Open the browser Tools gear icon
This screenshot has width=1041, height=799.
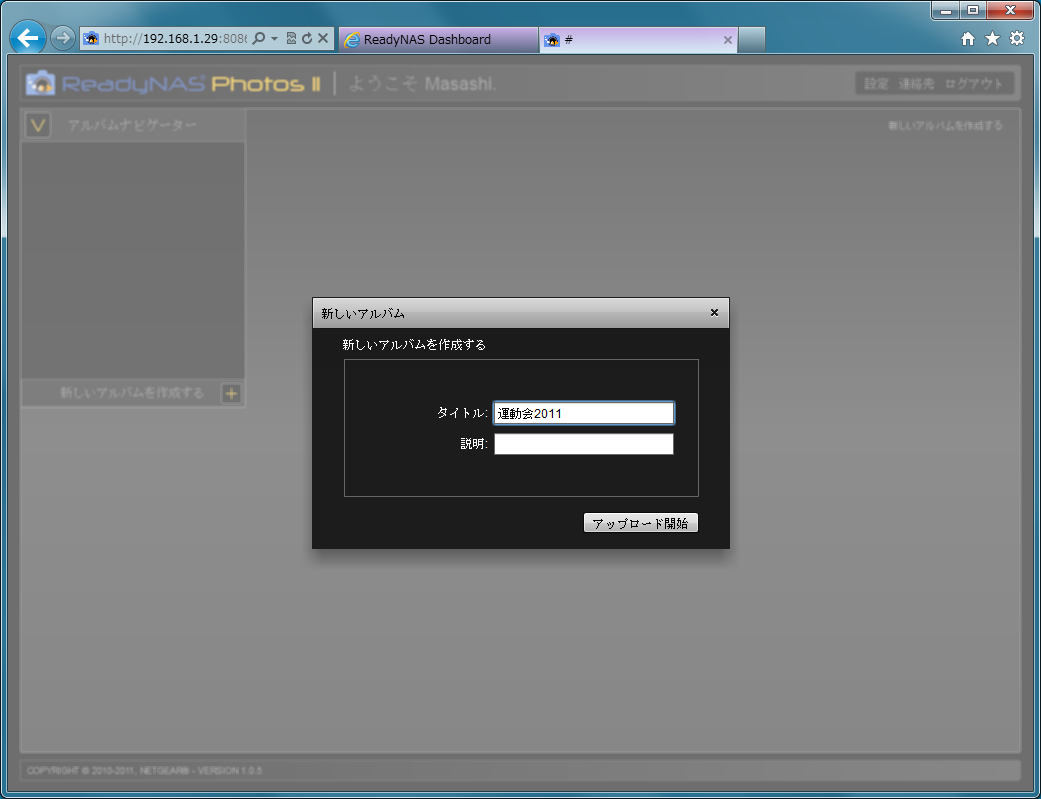coord(1017,39)
